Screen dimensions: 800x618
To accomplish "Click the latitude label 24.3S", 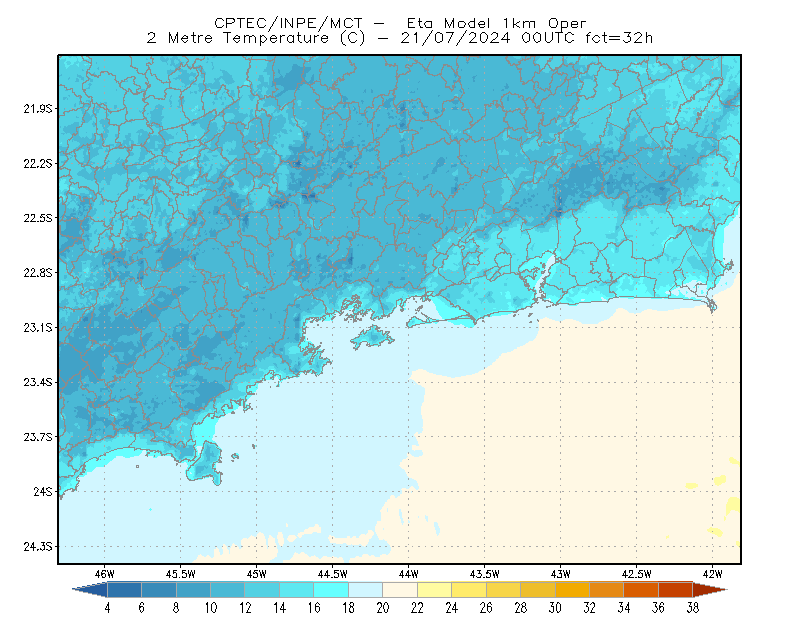I will pos(38,547).
